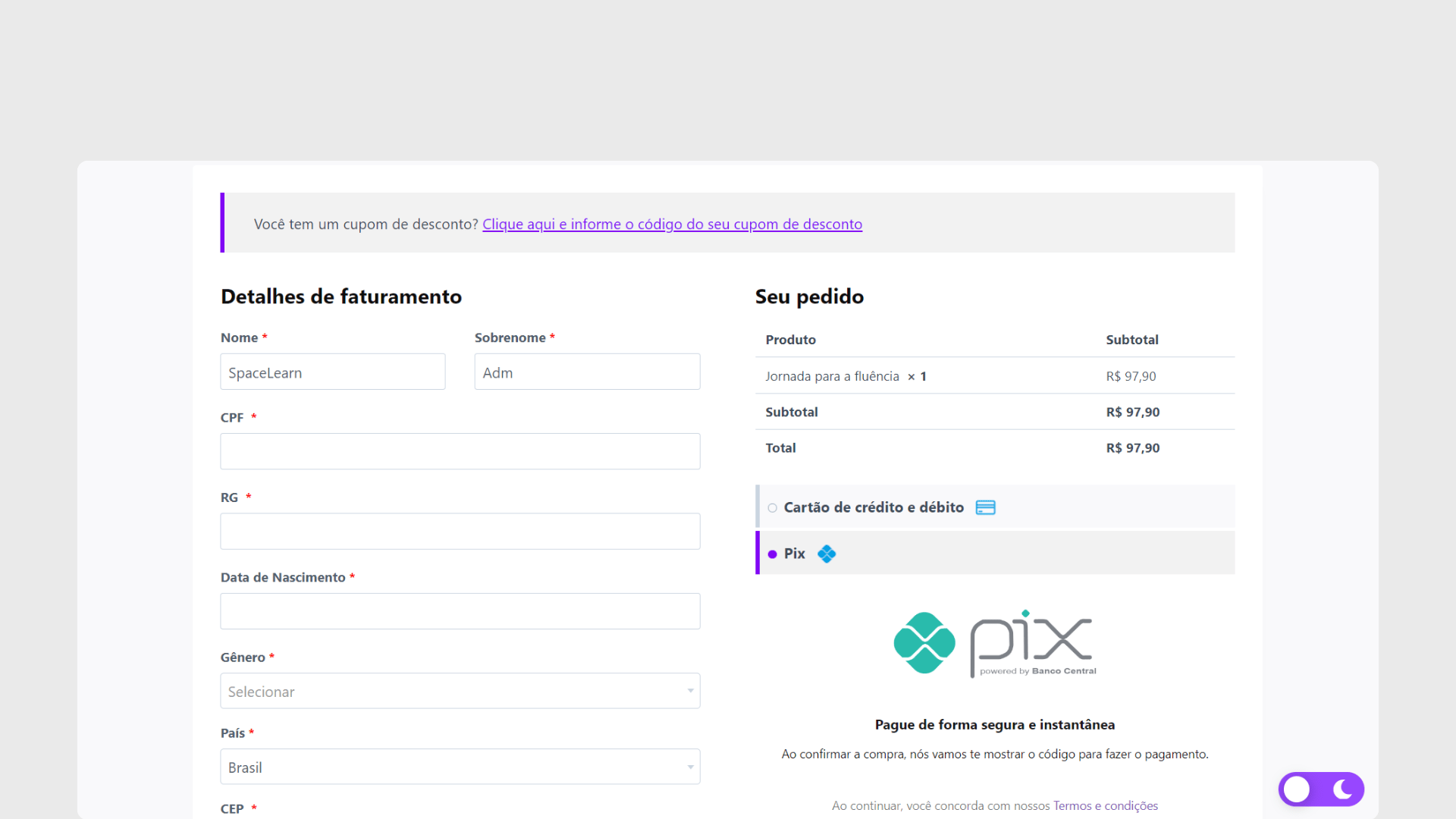Click the small Pix diamond icon
The width and height of the screenshot is (1456, 819).
pos(827,554)
